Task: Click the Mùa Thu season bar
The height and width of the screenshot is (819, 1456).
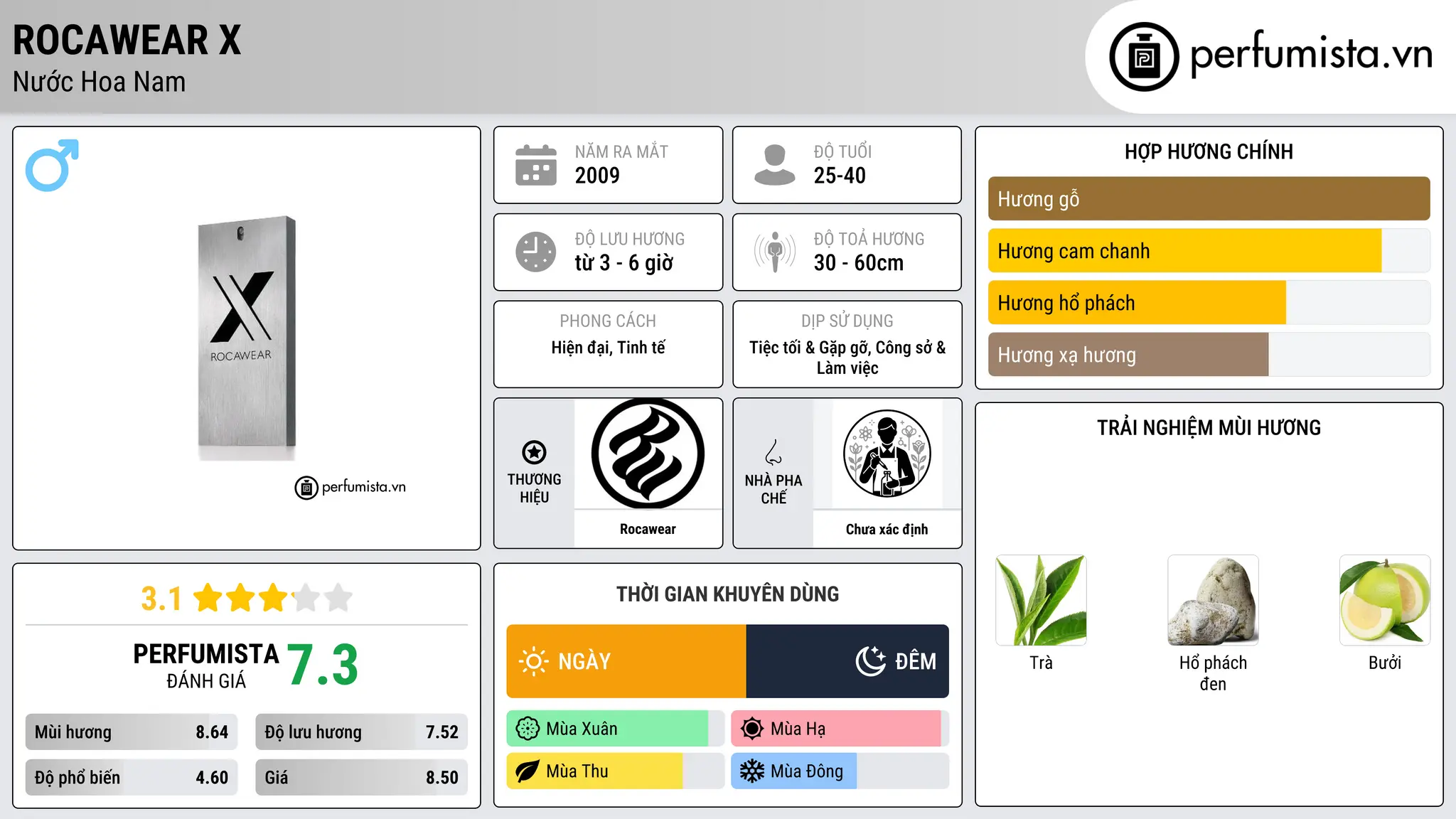Action: (615, 771)
